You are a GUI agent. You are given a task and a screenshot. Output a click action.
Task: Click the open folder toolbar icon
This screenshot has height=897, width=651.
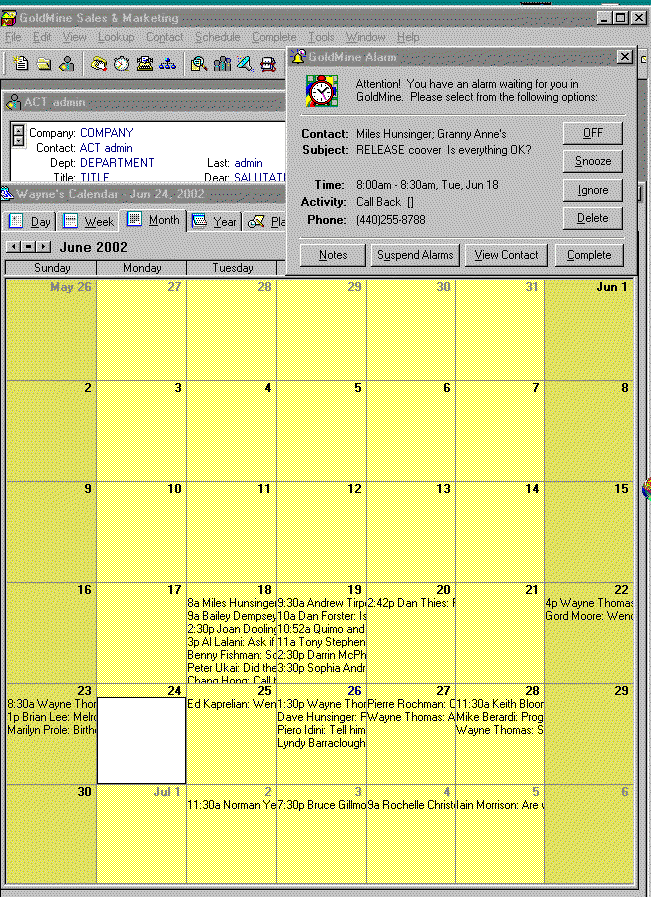click(44, 63)
